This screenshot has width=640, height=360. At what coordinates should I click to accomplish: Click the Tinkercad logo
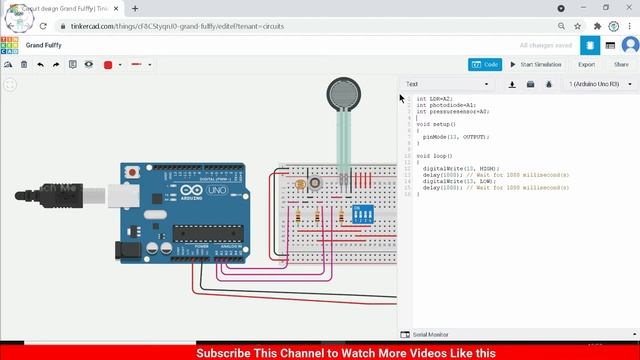pyautogui.click(x=9, y=45)
